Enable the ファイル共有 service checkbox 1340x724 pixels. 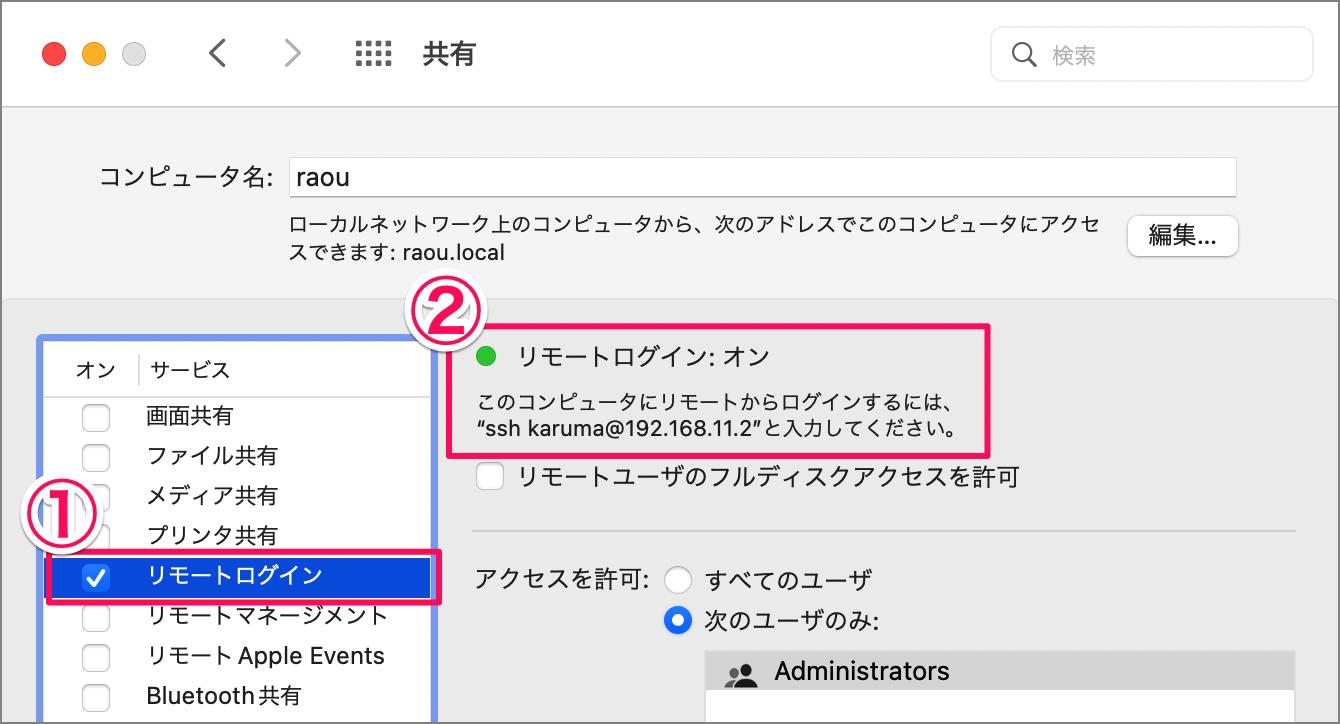96,457
